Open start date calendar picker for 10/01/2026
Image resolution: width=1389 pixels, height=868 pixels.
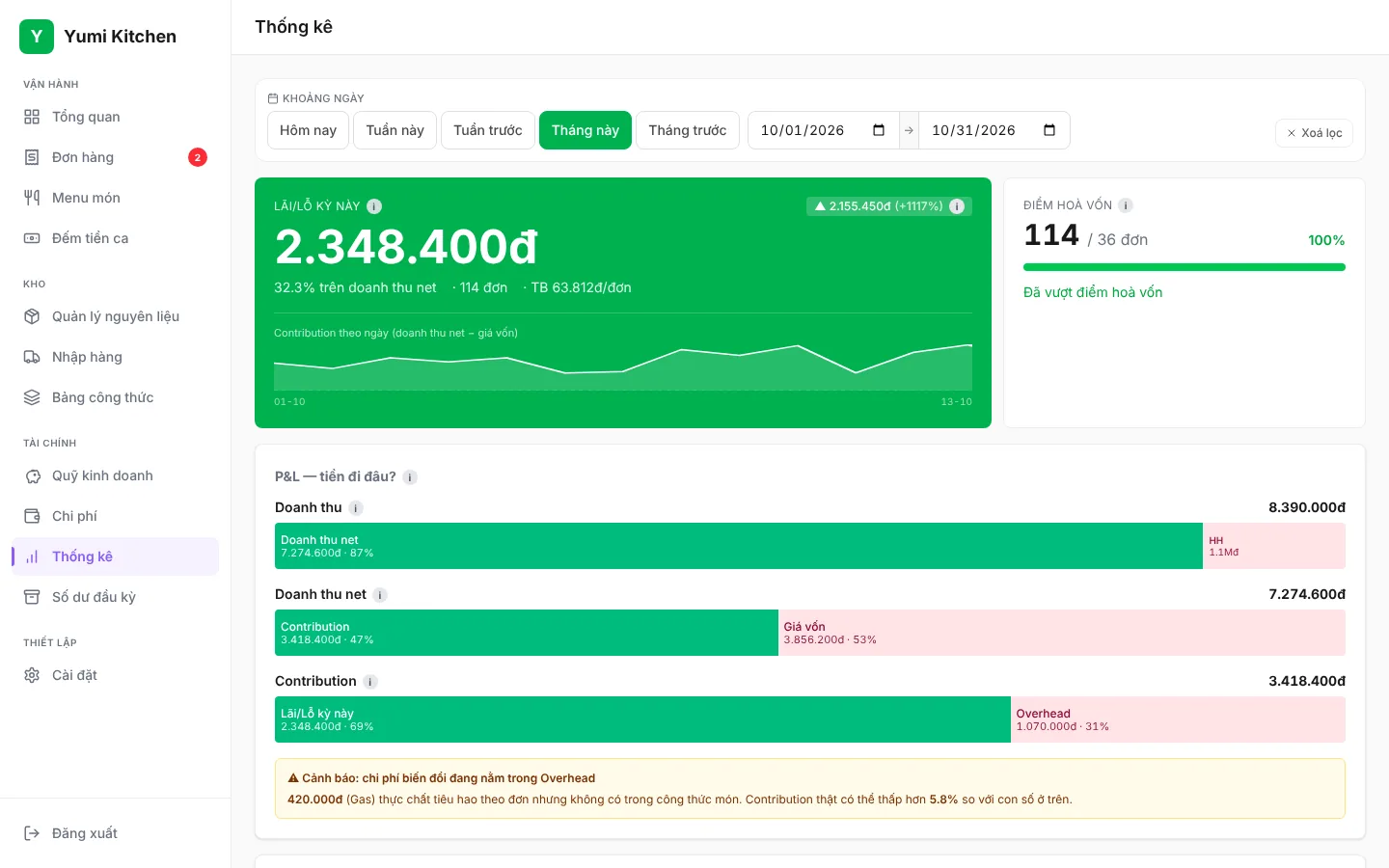[879, 130]
